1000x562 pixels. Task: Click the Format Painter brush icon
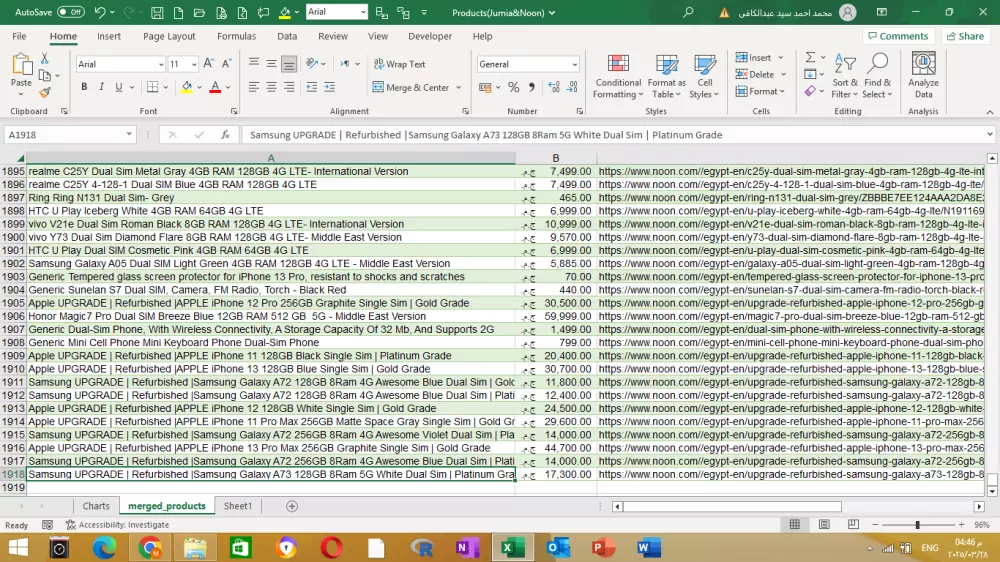(x=45, y=92)
